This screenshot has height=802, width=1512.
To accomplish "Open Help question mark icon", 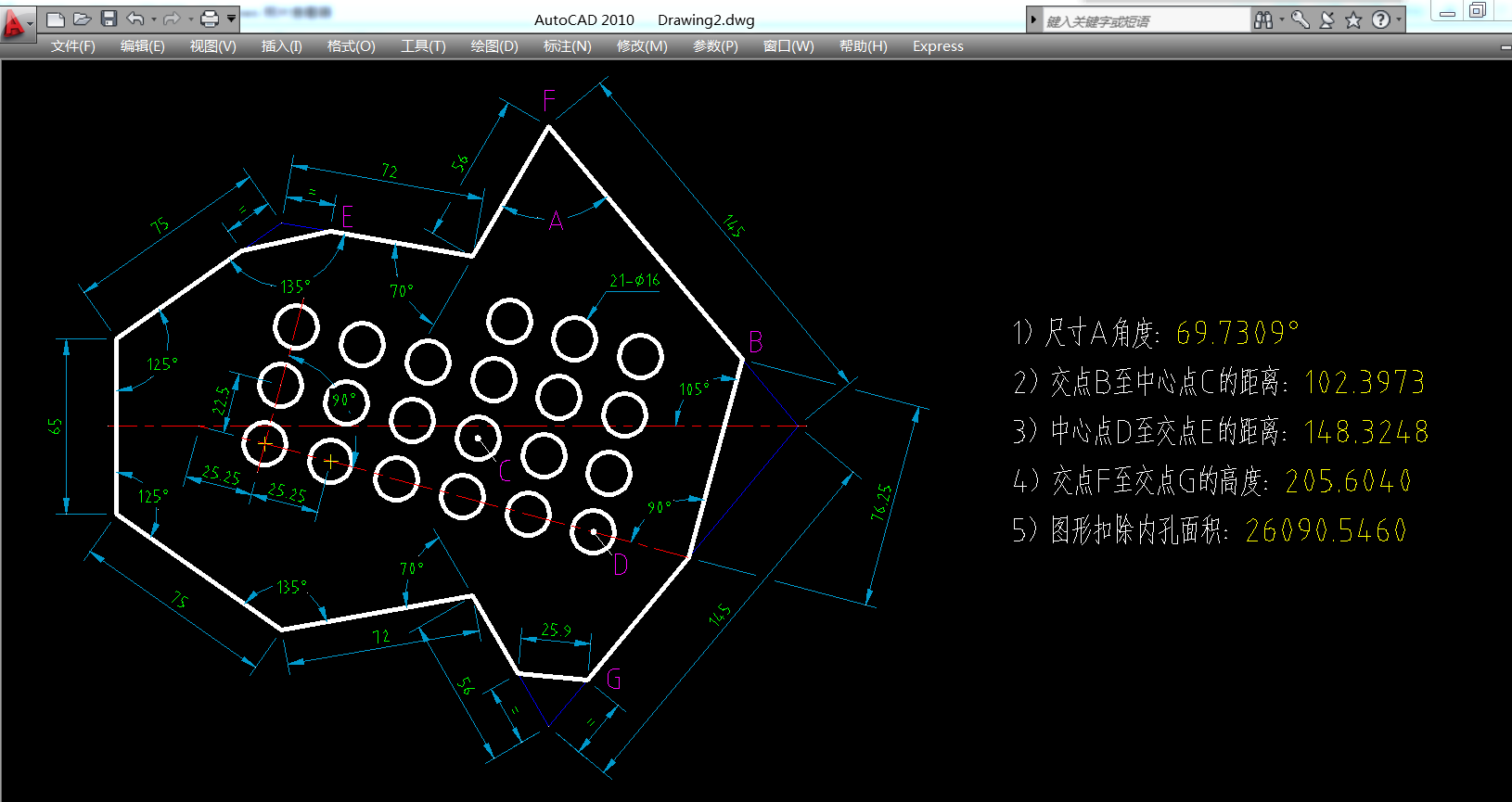I will 1380,19.
